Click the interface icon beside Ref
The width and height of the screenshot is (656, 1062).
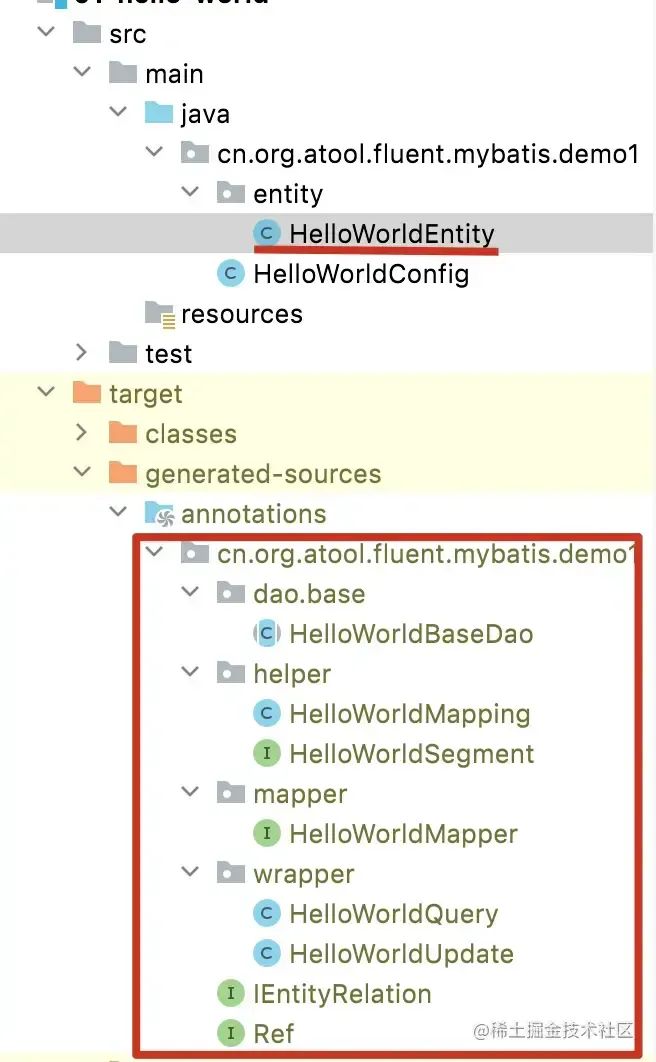point(229,1033)
